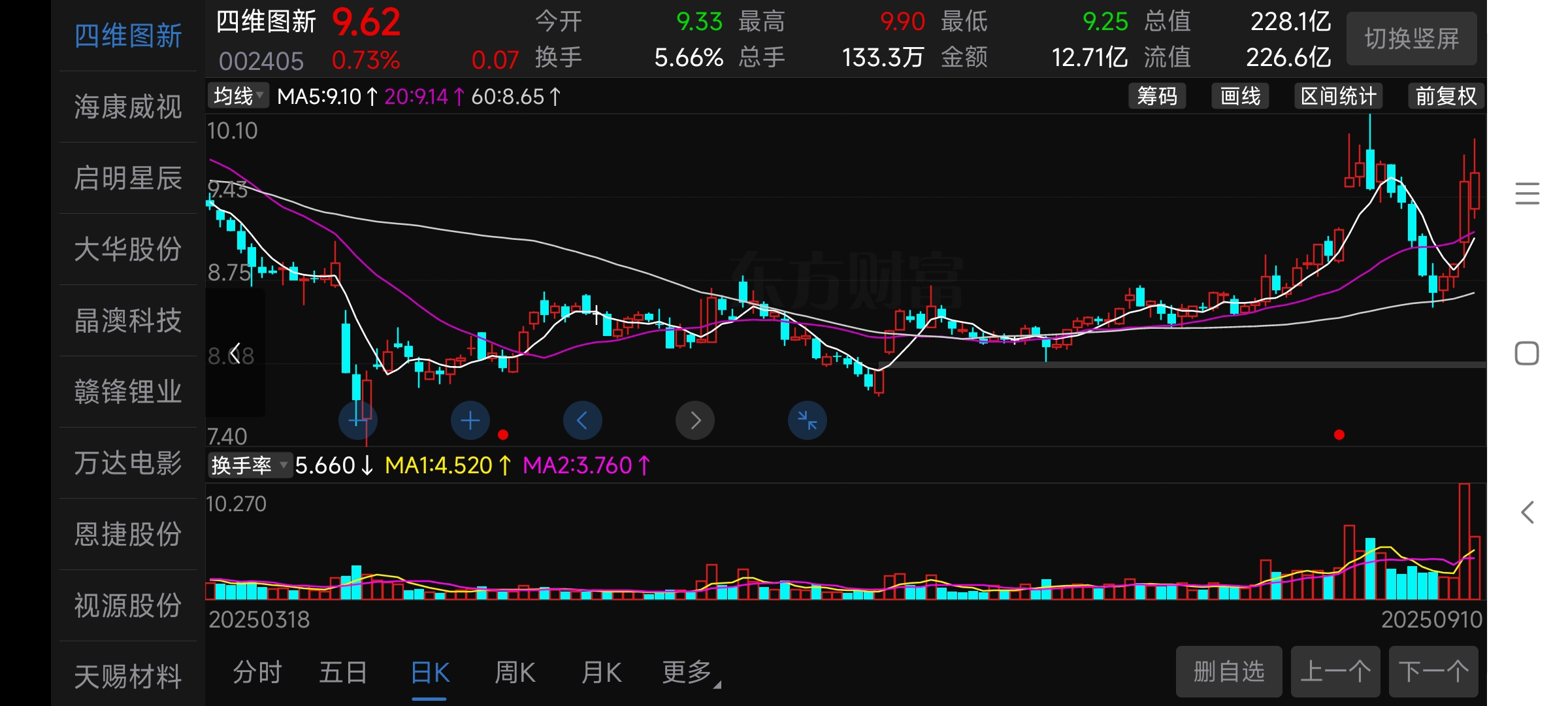Select 视源股份 in stock list
The image size is (1568, 706).
point(128,605)
